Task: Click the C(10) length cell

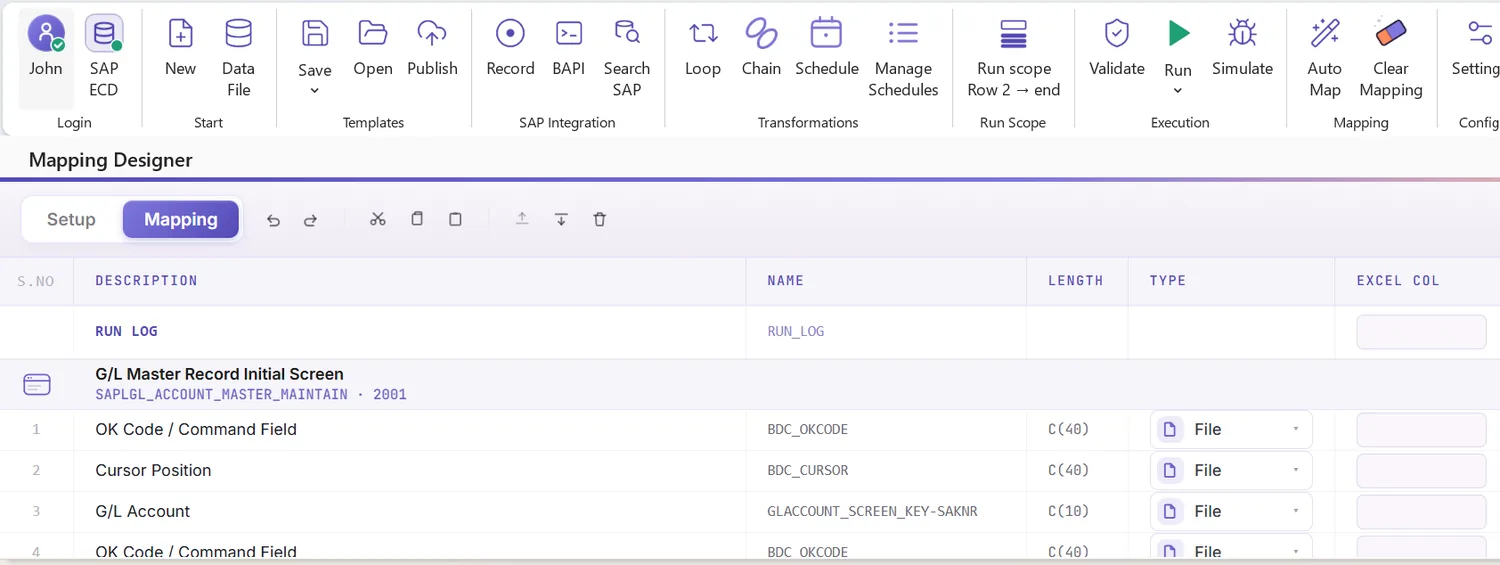Action: point(1068,511)
